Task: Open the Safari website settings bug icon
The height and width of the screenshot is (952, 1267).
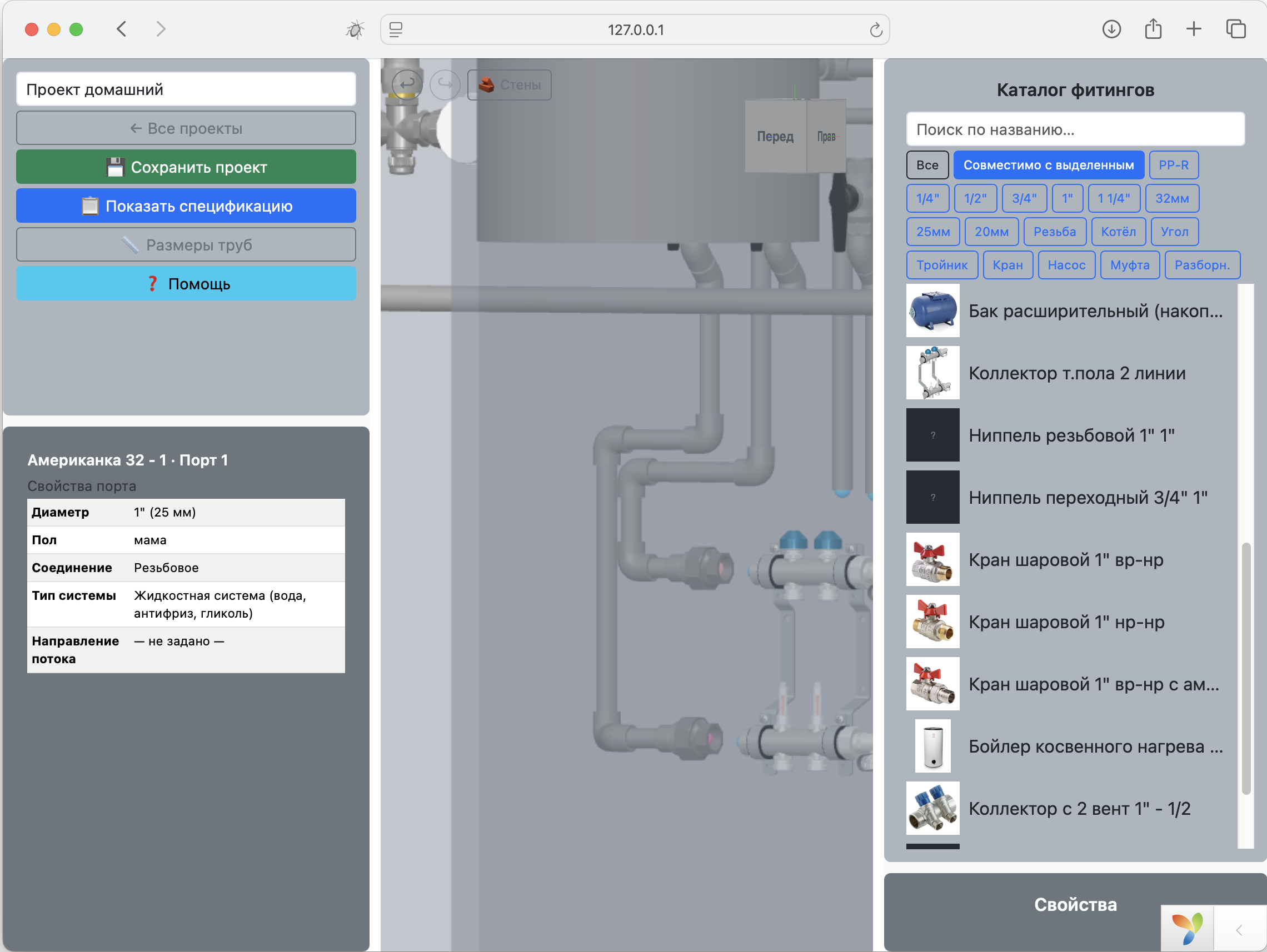Action: [x=355, y=29]
